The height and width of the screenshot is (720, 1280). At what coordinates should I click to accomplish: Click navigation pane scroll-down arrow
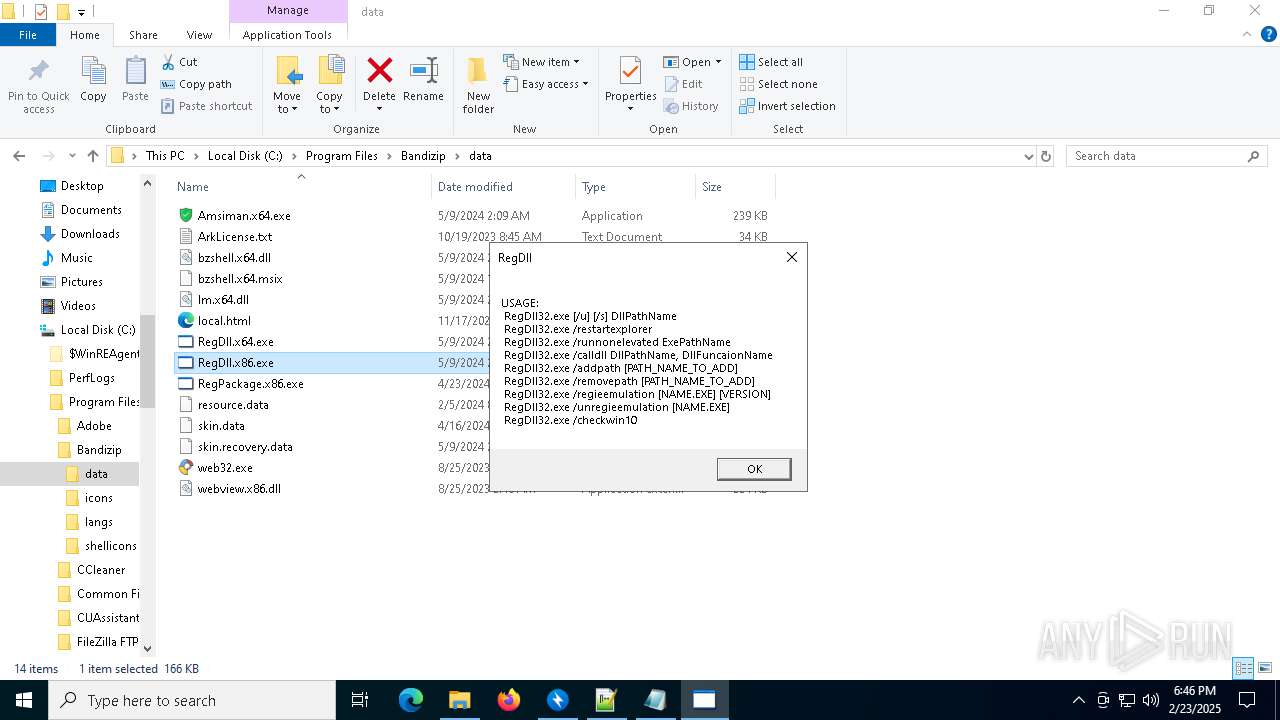click(148, 648)
